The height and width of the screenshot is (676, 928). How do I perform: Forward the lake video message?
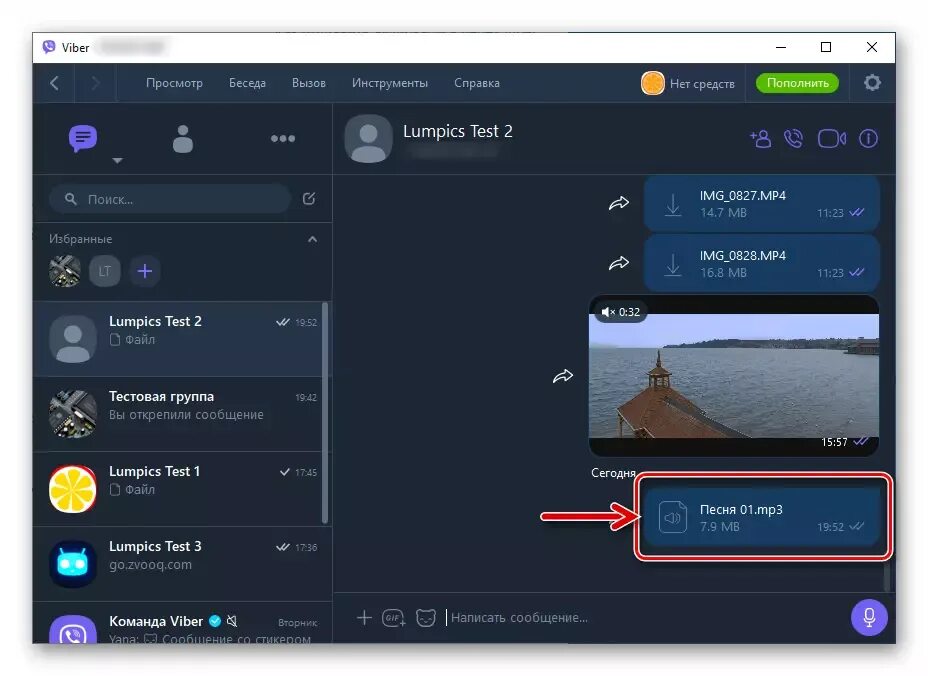pyautogui.click(x=563, y=376)
